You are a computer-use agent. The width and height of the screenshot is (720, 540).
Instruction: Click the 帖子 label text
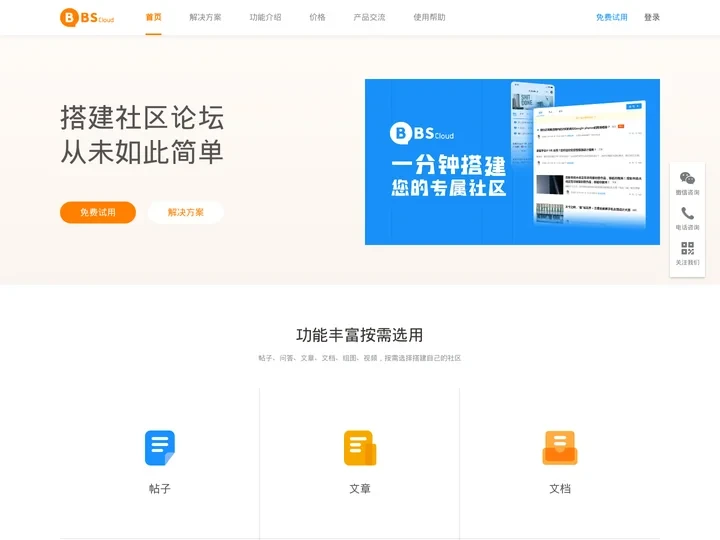click(159, 489)
